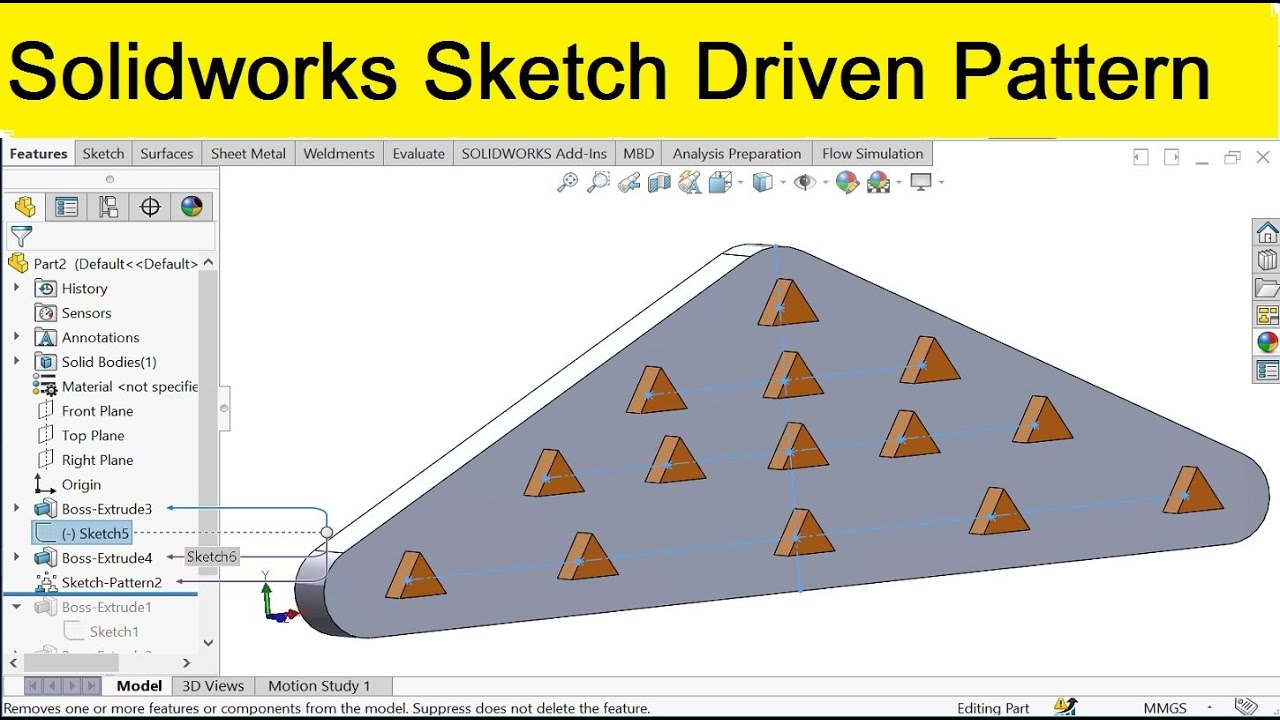Select the Origin tree item
This screenshot has width=1280, height=720.
click(68, 485)
